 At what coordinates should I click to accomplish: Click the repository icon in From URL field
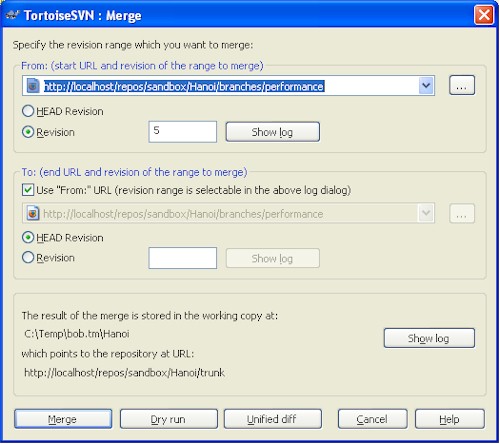33,86
